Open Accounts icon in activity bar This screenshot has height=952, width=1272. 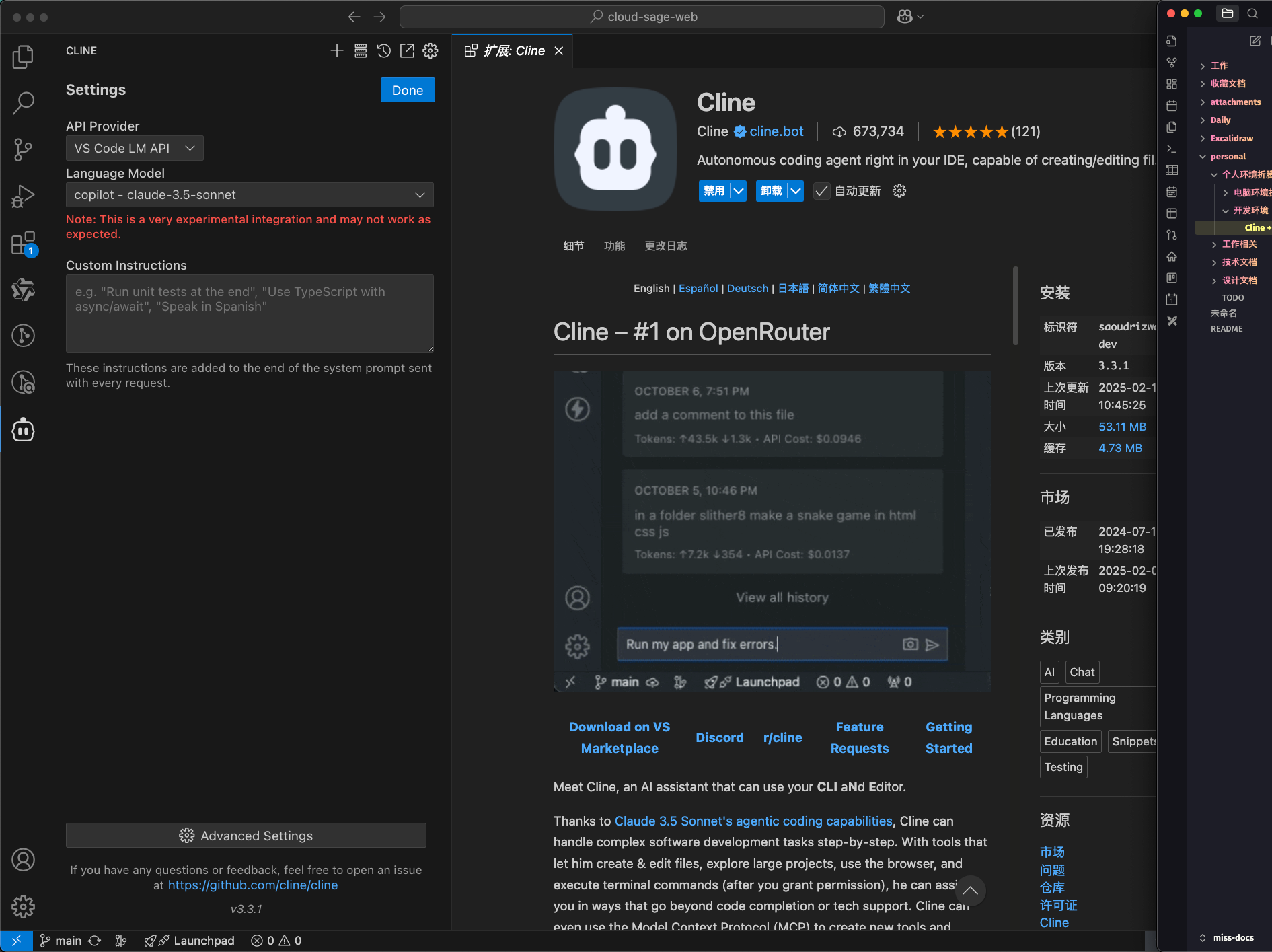coord(23,860)
